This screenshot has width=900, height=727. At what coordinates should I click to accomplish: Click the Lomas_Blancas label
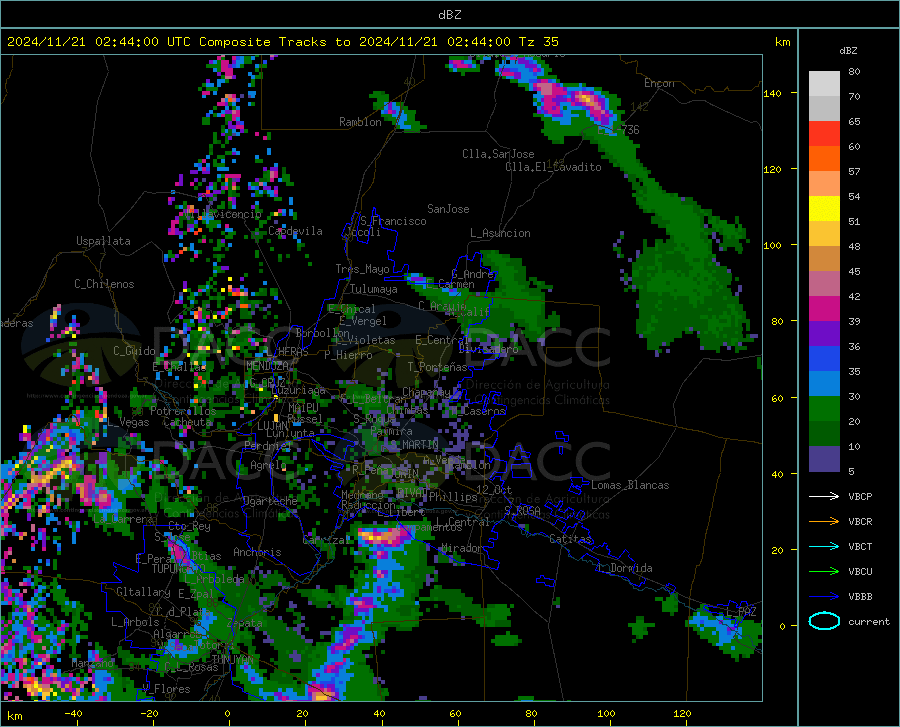(x=630, y=485)
